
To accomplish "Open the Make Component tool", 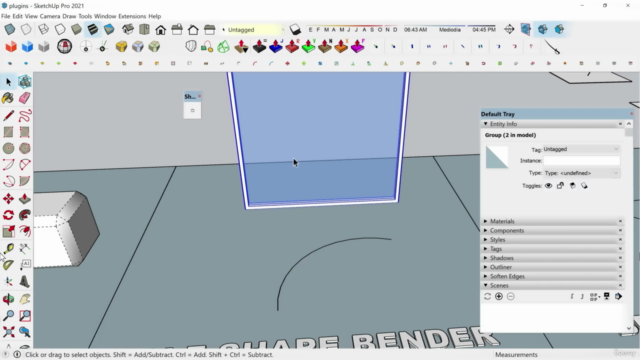I will click(x=24, y=82).
